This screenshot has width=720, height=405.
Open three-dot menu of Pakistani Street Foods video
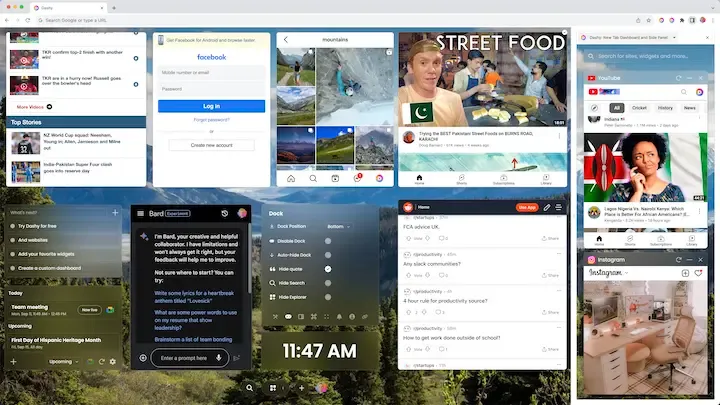tap(559, 136)
